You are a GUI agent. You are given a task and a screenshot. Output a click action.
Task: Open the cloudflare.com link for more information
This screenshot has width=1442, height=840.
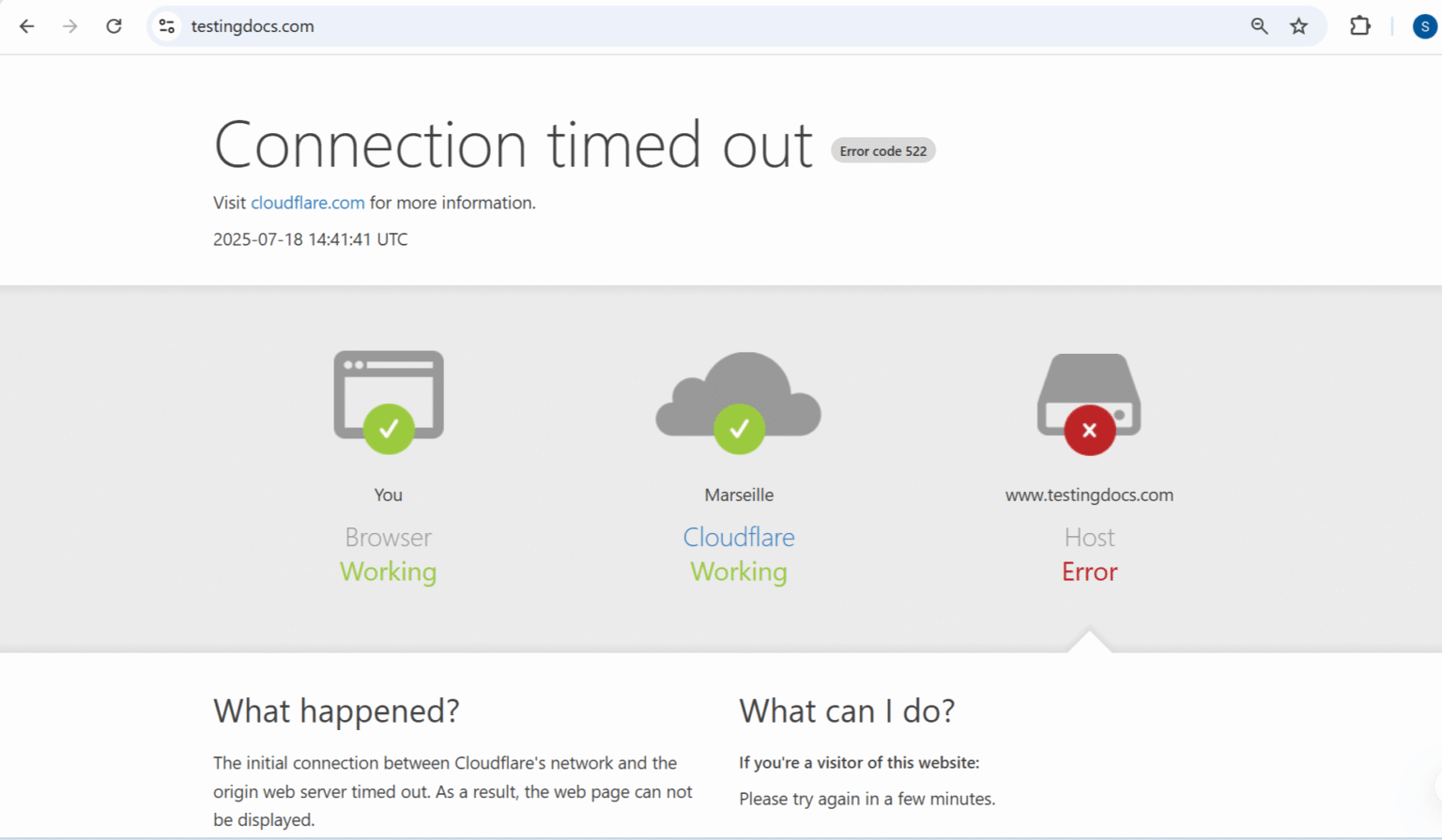coord(308,203)
